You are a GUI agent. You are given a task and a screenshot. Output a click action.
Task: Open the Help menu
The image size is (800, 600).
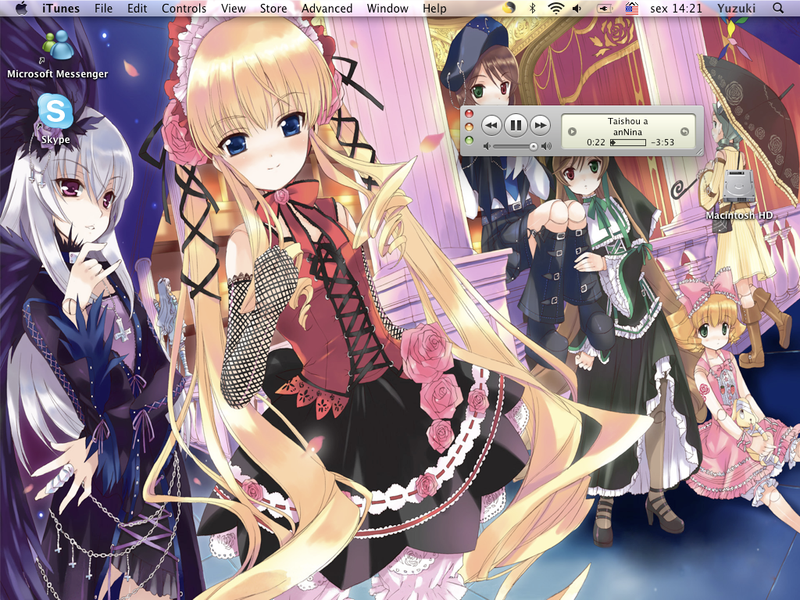[x=434, y=8]
